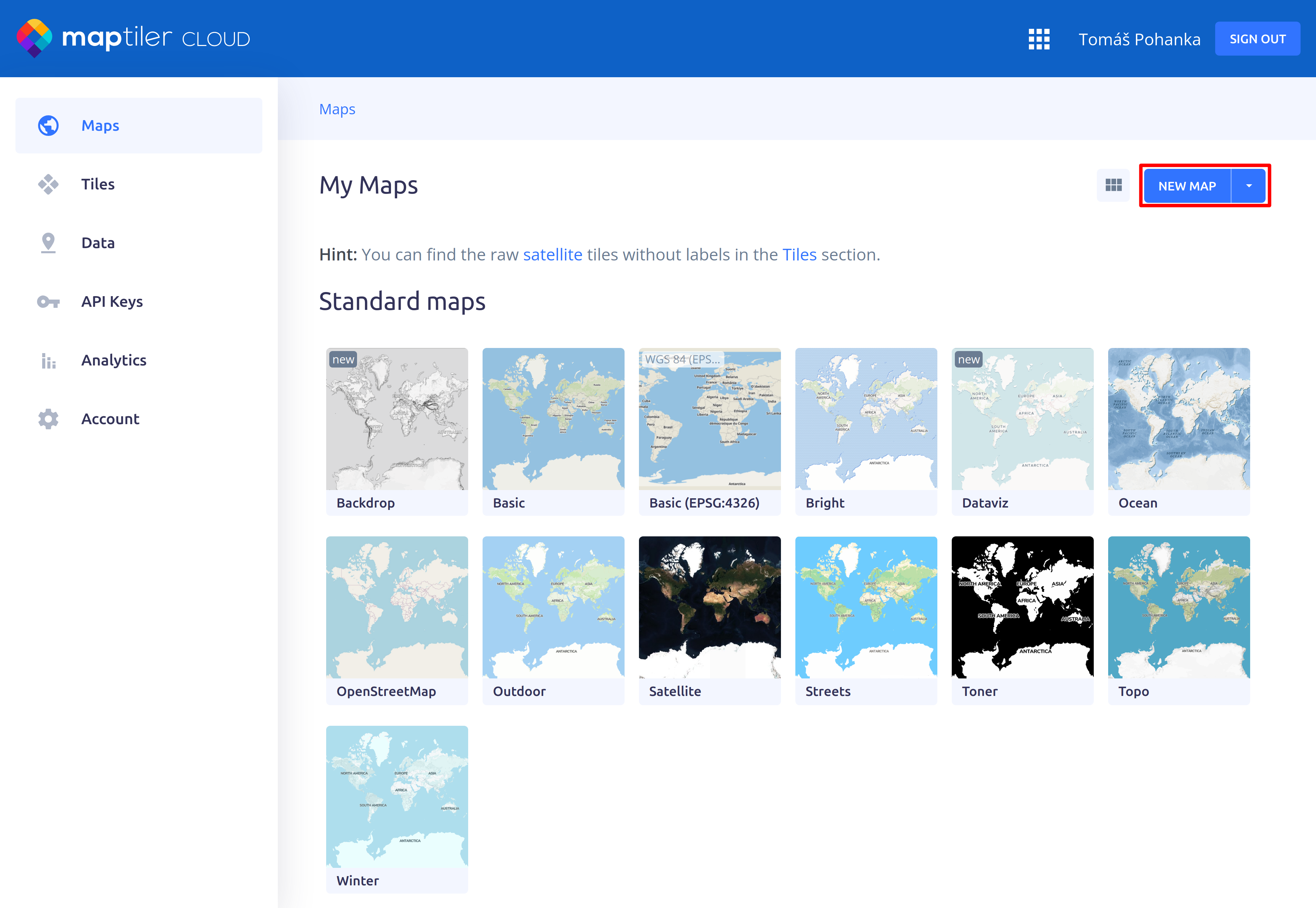Open the apps grid menu icon
Viewport: 1316px width, 908px height.
(1039, 39)
